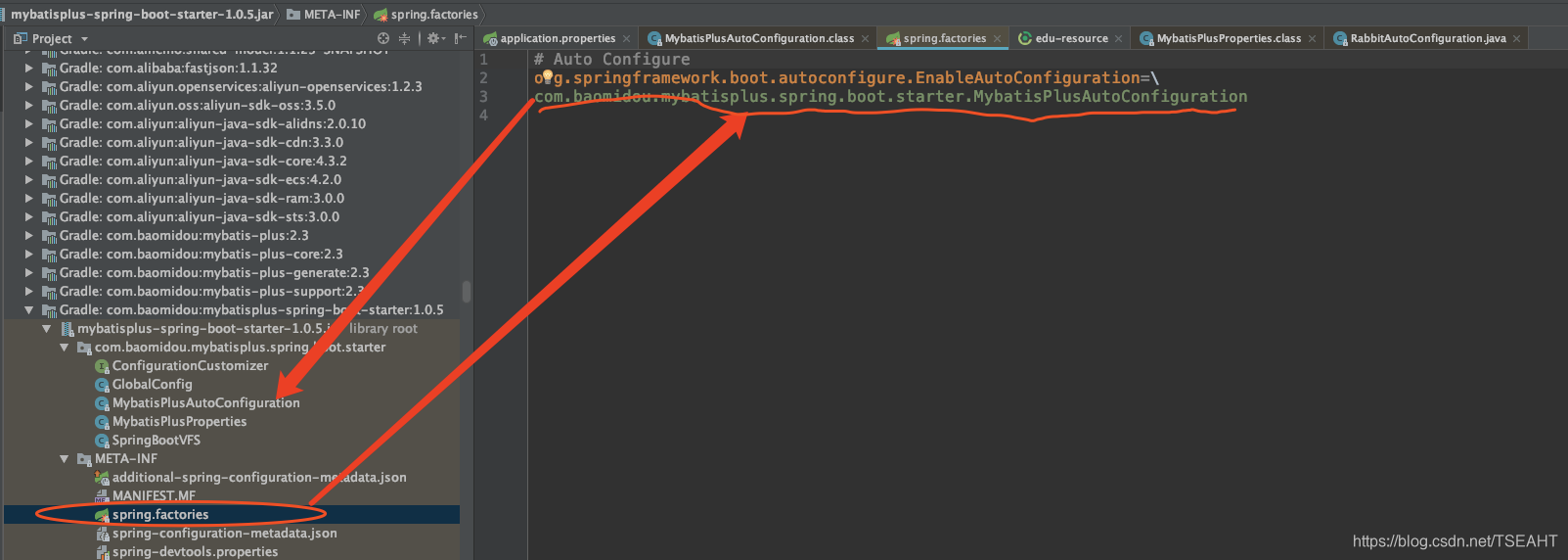Expand the mybatis-plus-core:2.3 library node
This screenshot has height=560, width=1568.
pyautogui.click(x=29, y=255)
